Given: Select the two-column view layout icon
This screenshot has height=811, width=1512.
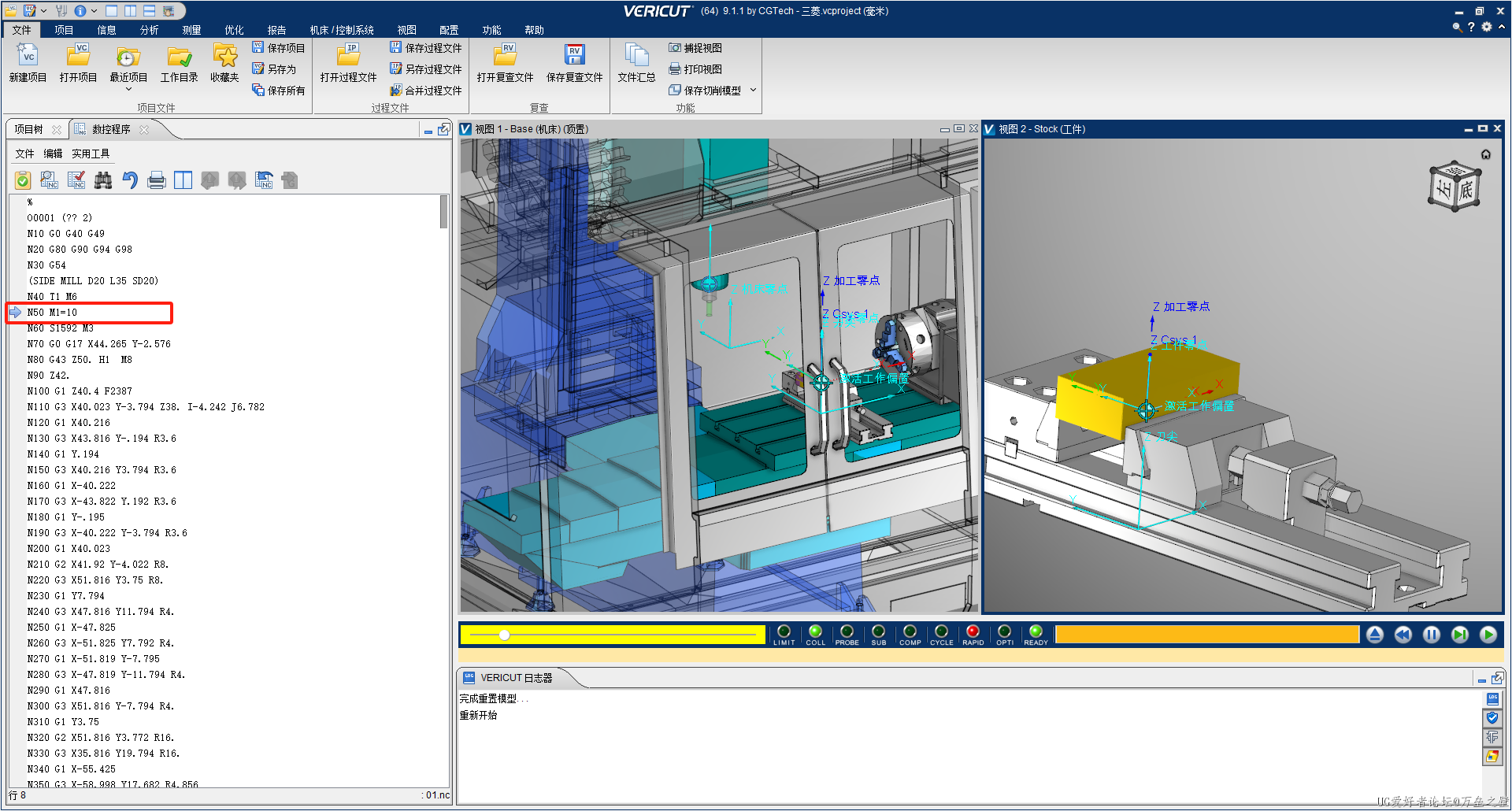Looking at the screenshot, I should [x=130, y=11].
